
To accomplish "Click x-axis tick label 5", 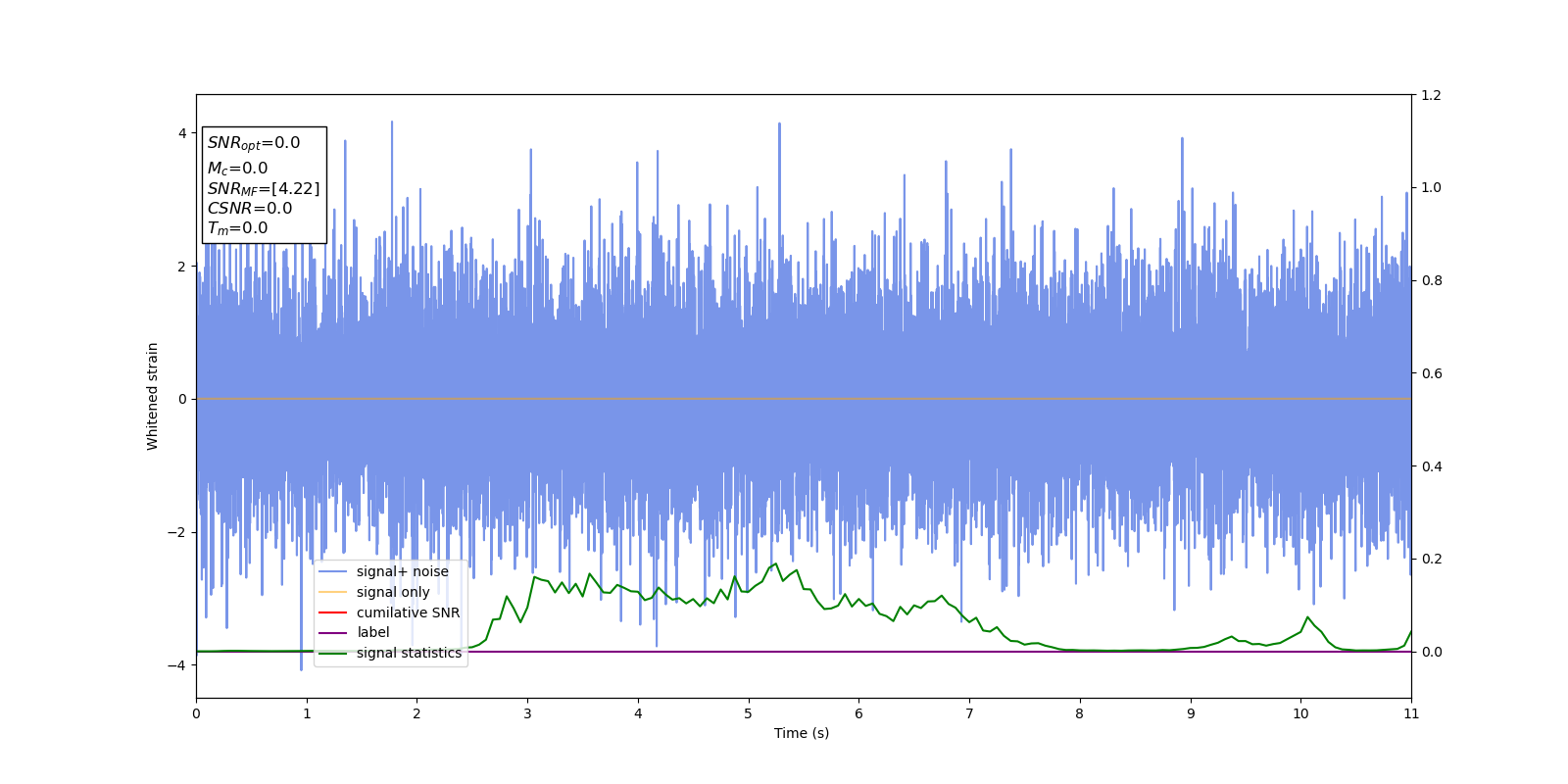I will tap(749, 713).
